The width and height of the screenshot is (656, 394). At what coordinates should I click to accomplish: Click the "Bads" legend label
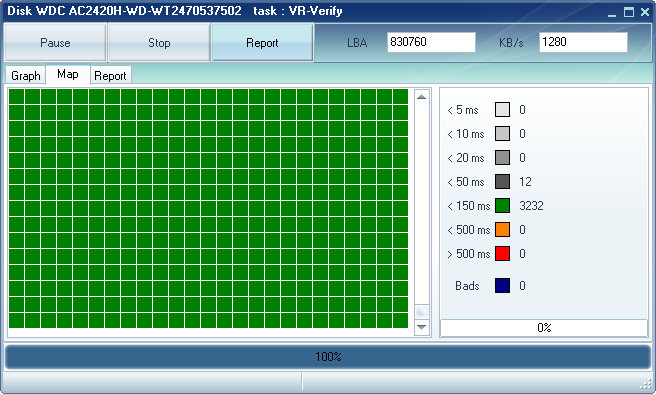click(x=467, y=286)
